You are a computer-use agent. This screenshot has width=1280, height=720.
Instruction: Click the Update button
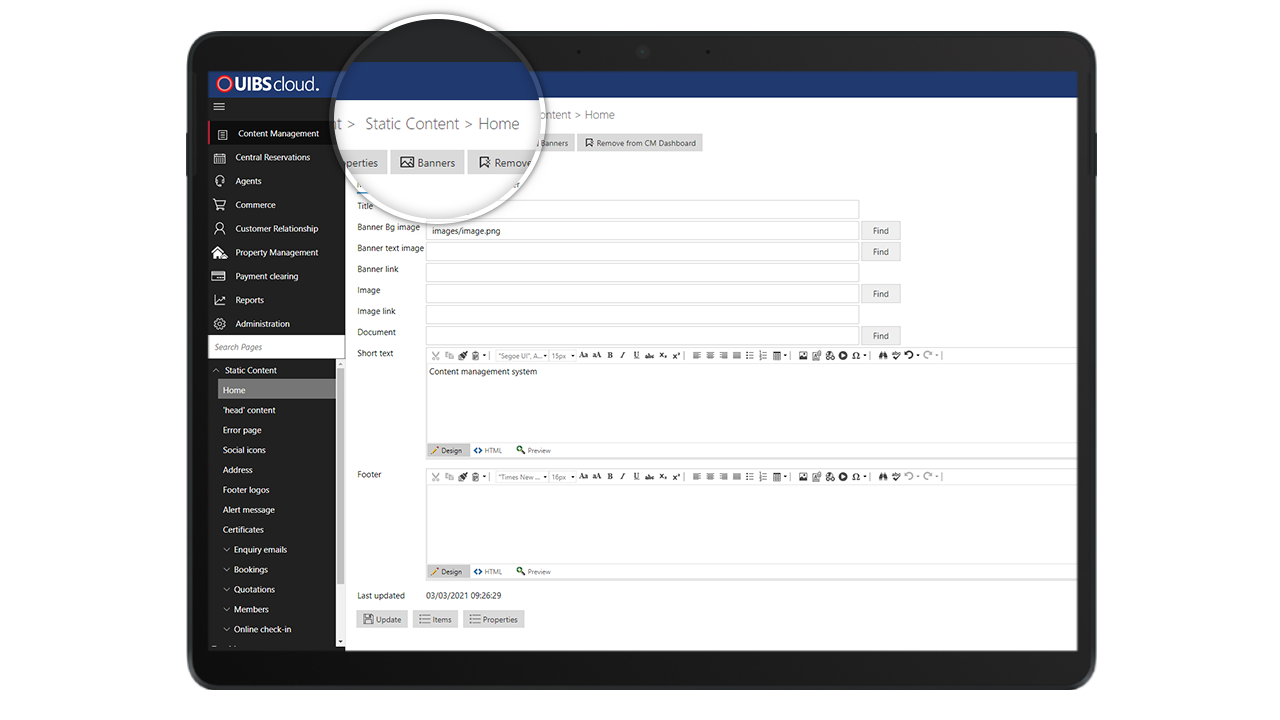click(382, 620)
